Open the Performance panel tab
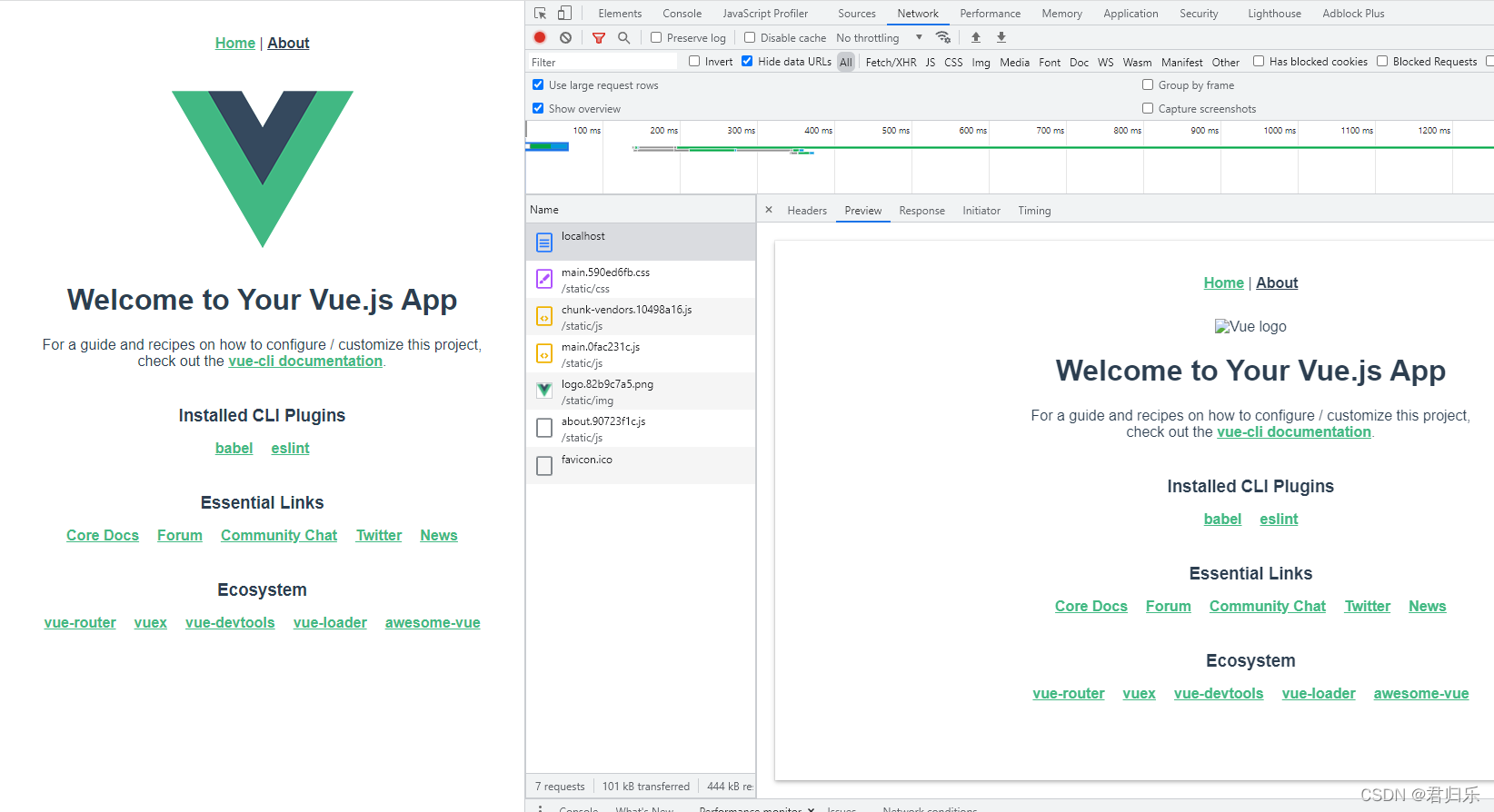 tap(991, 14)
